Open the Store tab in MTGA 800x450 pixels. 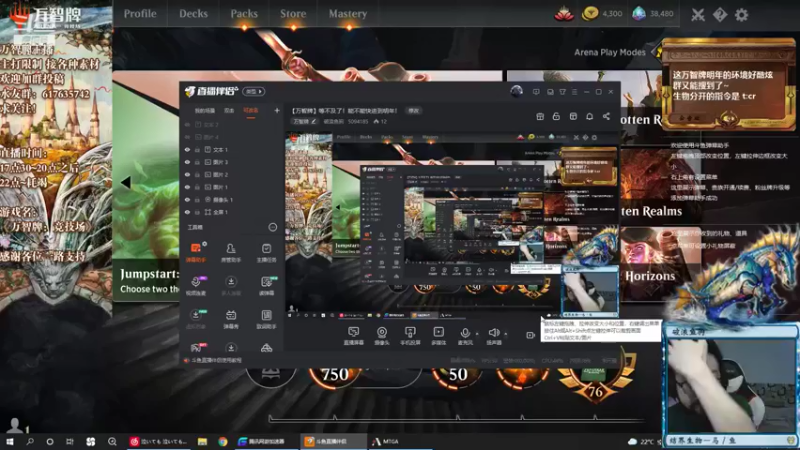coord(293,14)
